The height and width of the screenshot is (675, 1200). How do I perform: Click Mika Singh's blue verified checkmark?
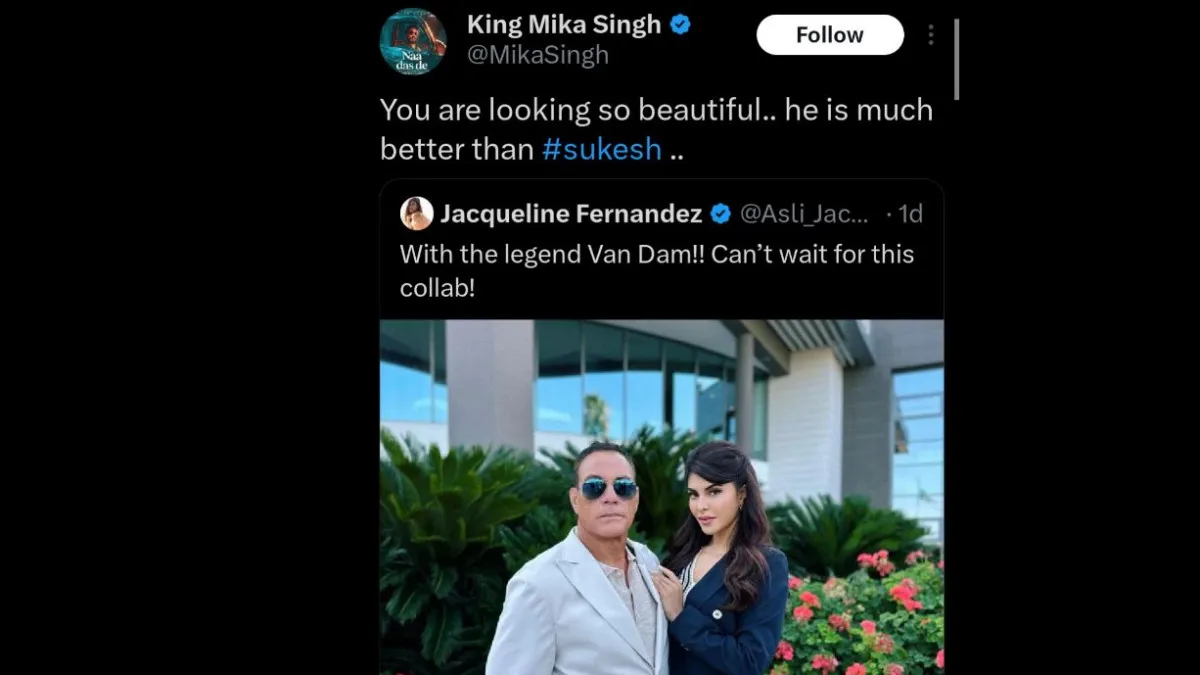pos(678,25)
